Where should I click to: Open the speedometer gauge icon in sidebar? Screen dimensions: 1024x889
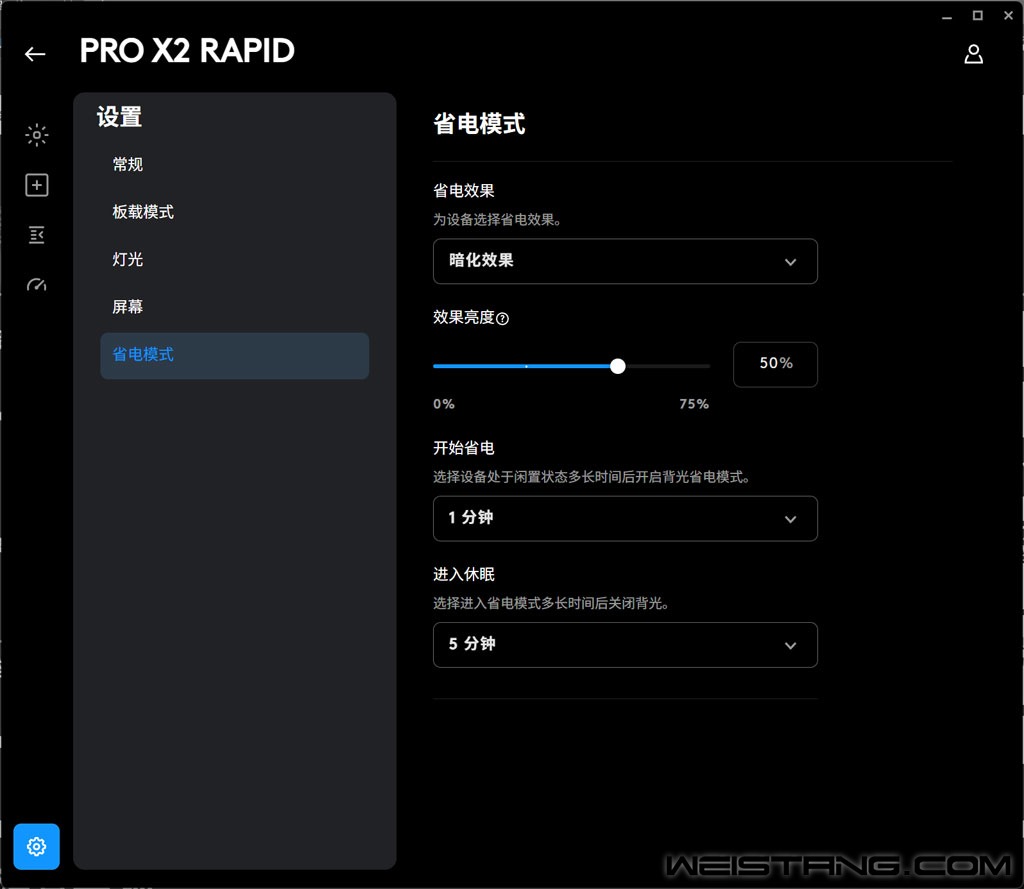pos(37,284)
